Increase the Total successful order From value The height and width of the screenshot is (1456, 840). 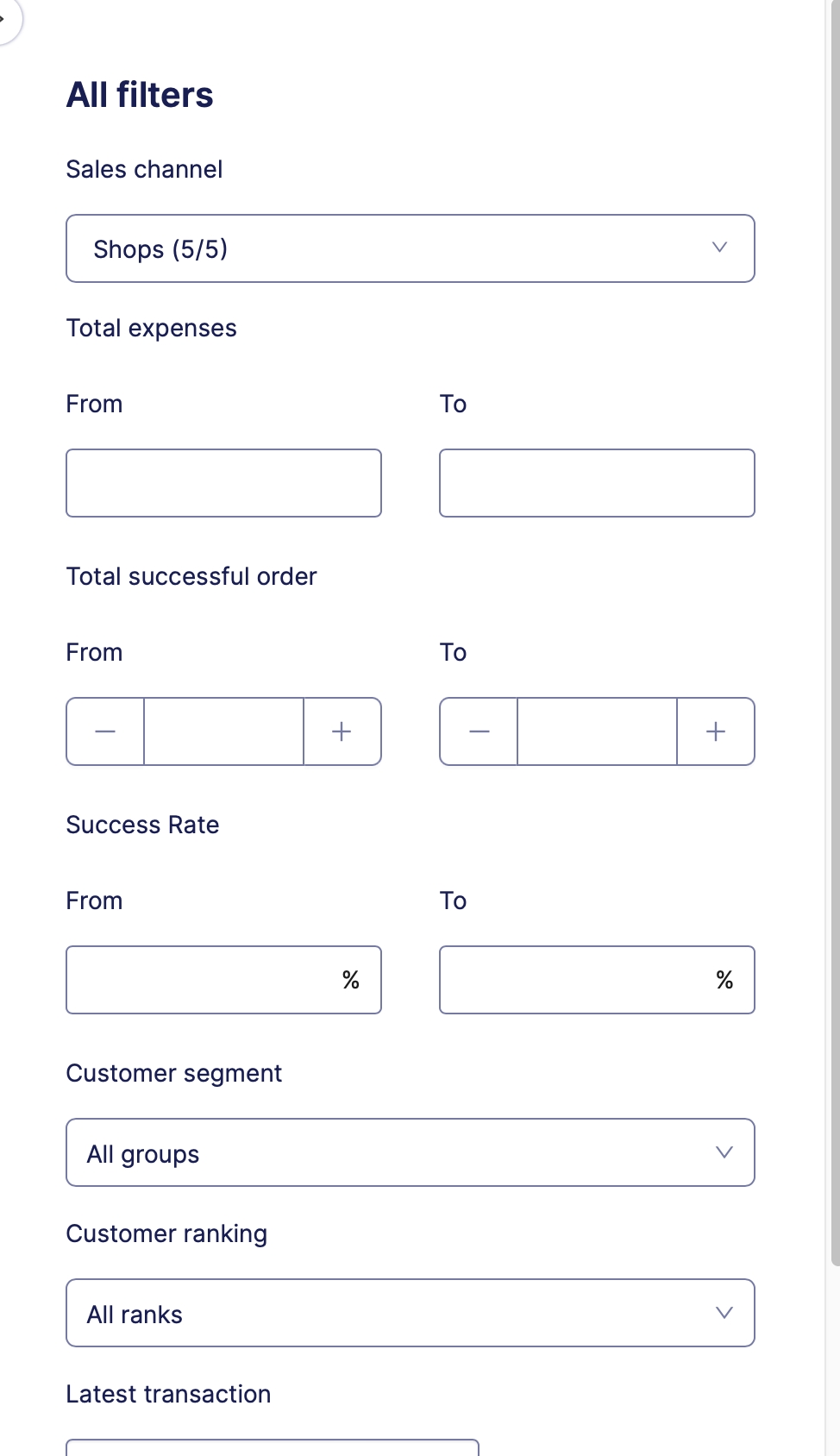point(342,731)
